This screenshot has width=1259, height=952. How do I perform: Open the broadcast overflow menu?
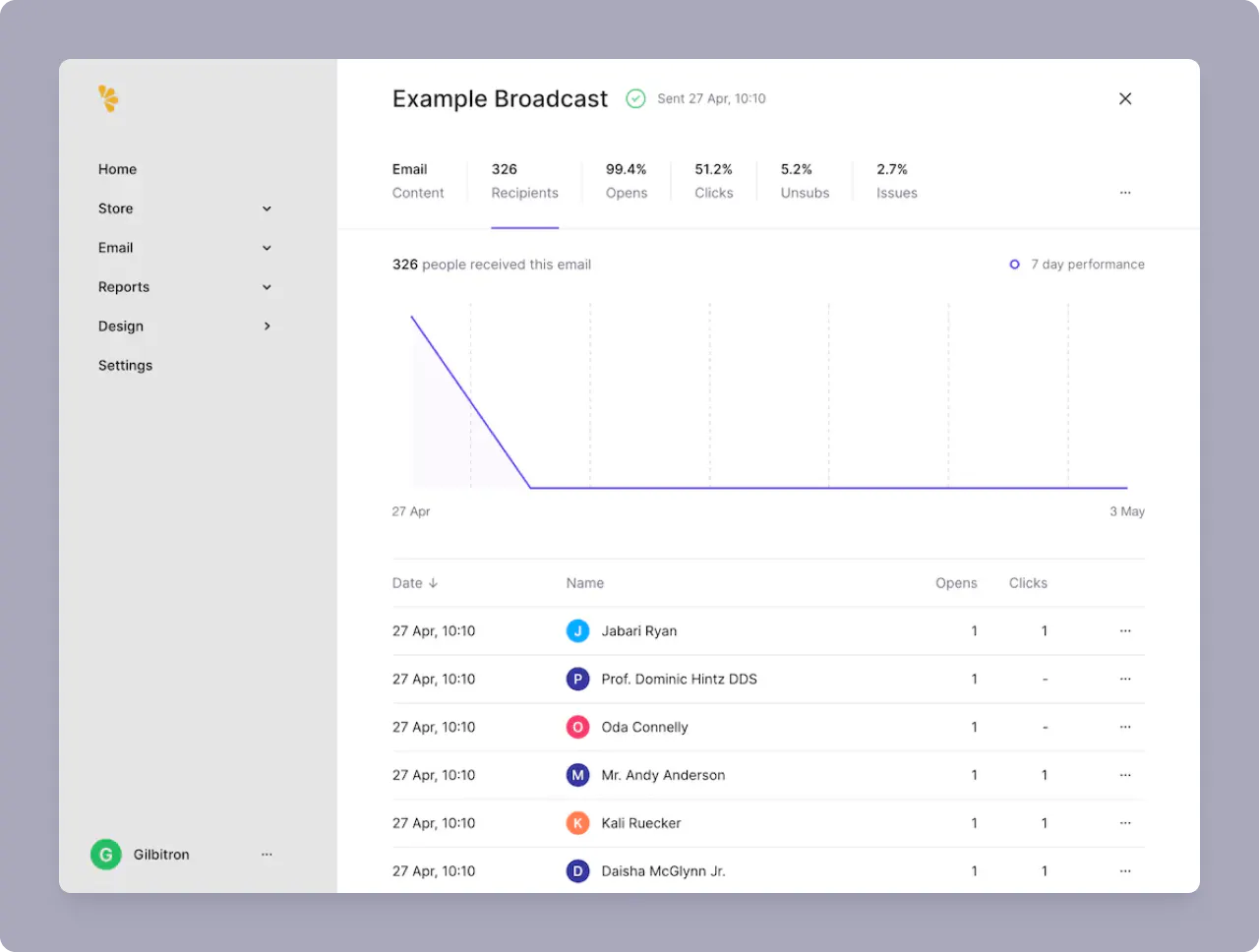click(x=1125, y=193)
